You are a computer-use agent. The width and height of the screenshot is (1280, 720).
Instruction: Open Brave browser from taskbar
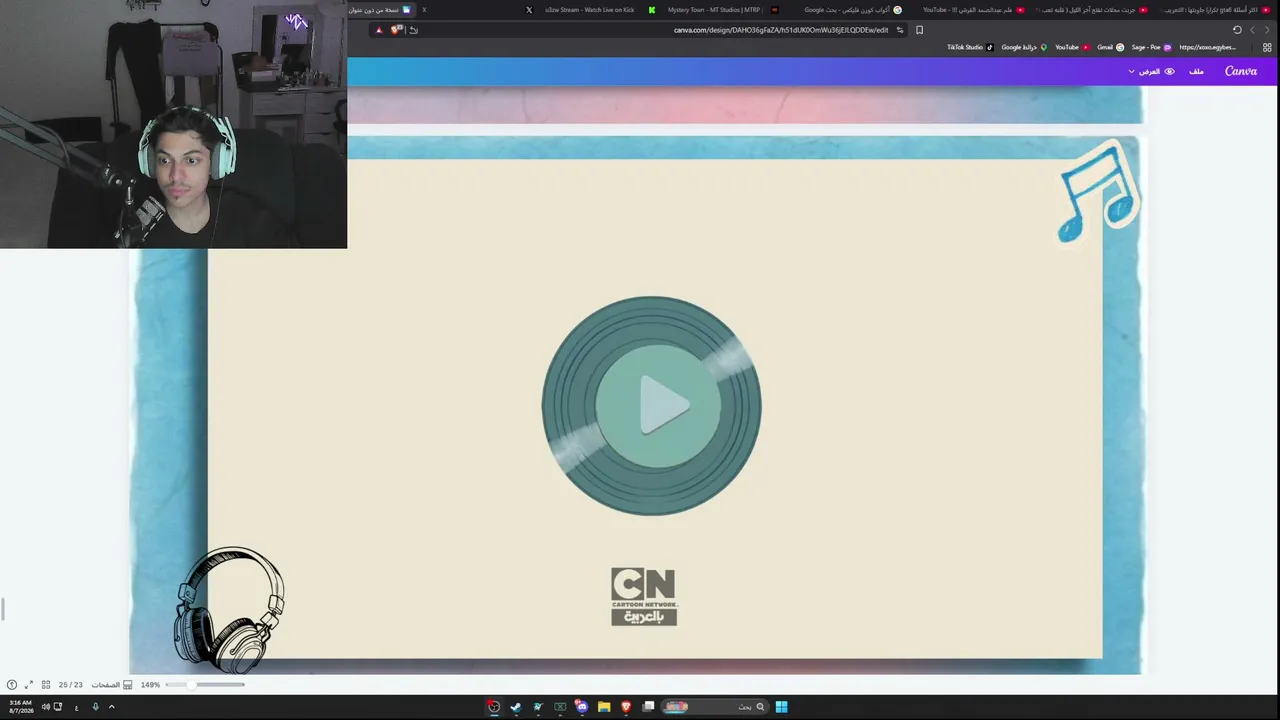(x=626, y=707)
